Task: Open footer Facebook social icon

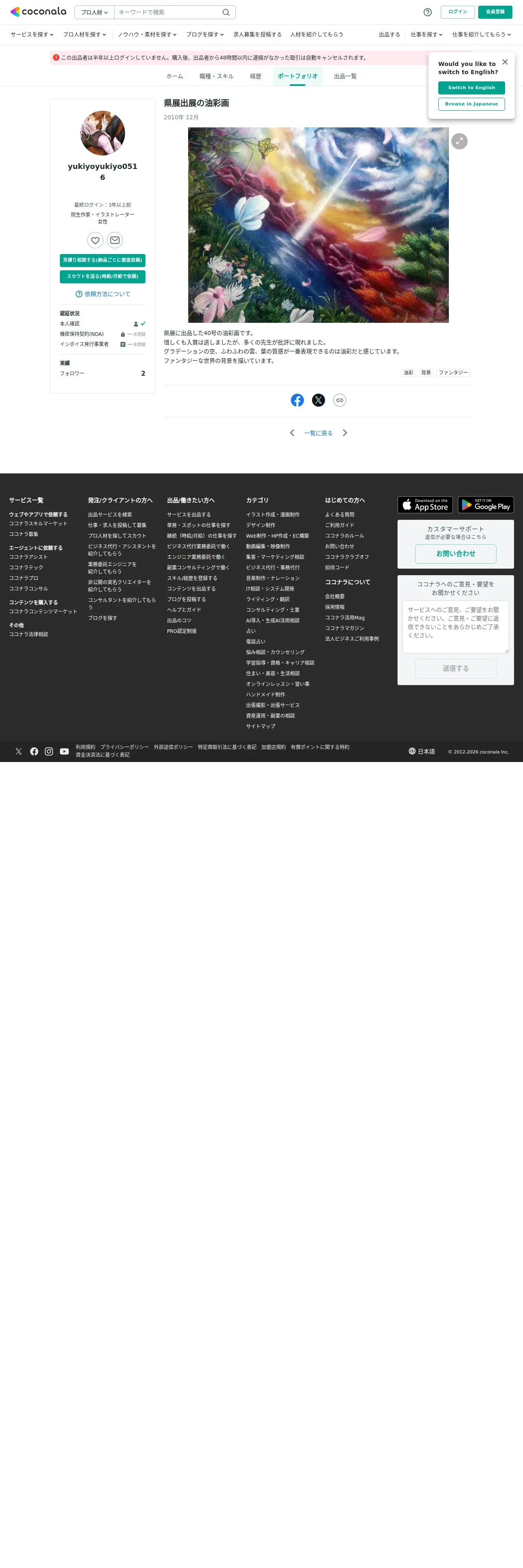Action: click(x=34, y=751)
